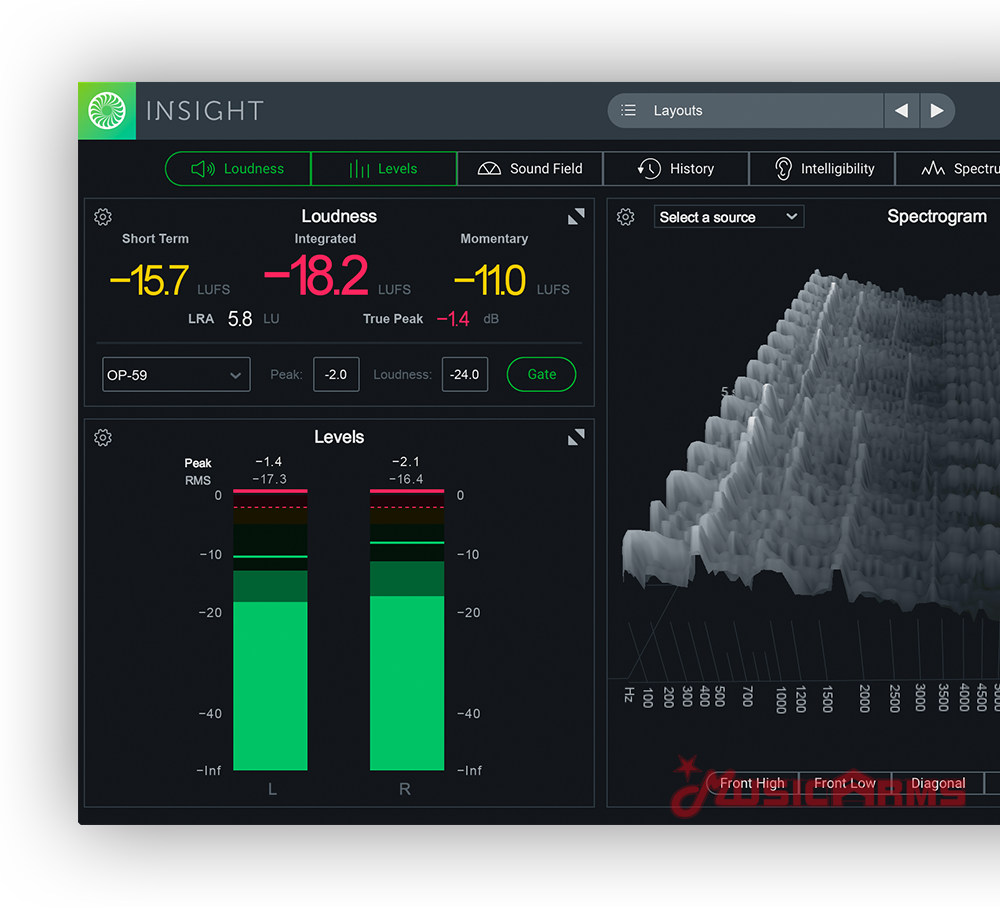
Task: Expand the Loudness panel to full view
Action: pyautogui.click(x=576, y=217)
